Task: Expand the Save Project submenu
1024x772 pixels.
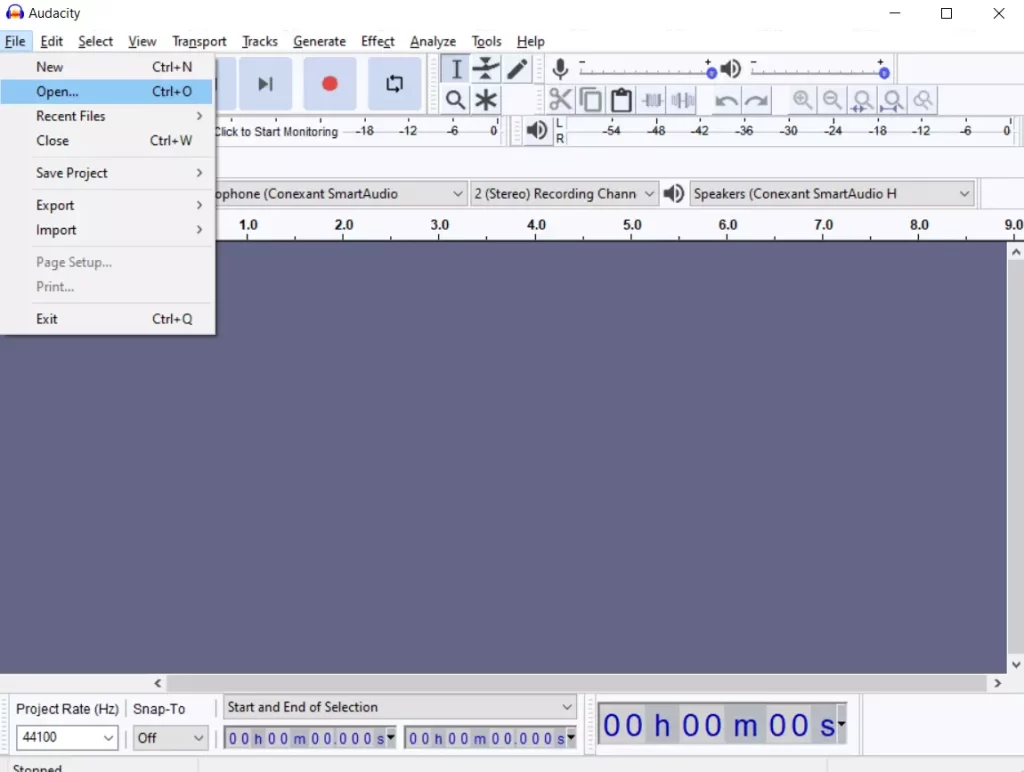Action: pyautogui.click(x=108, y=173)
